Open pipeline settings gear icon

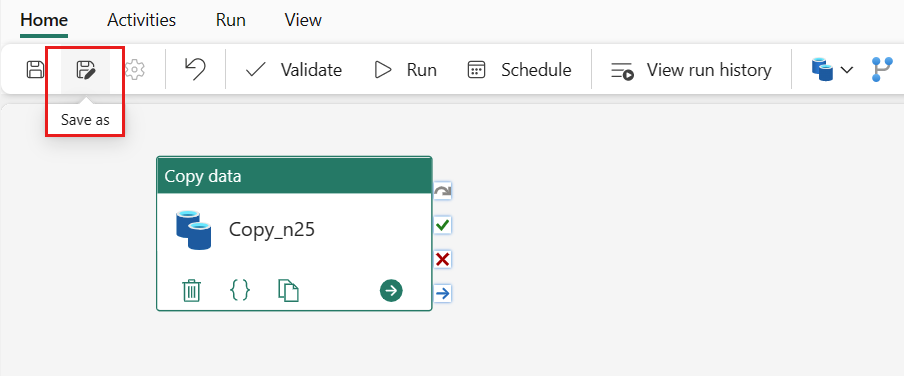click(x=135, y=70)
